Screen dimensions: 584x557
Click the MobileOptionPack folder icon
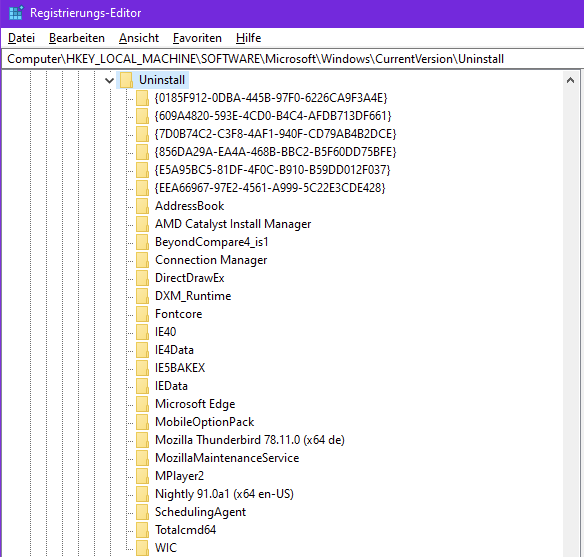pos(142,422)
